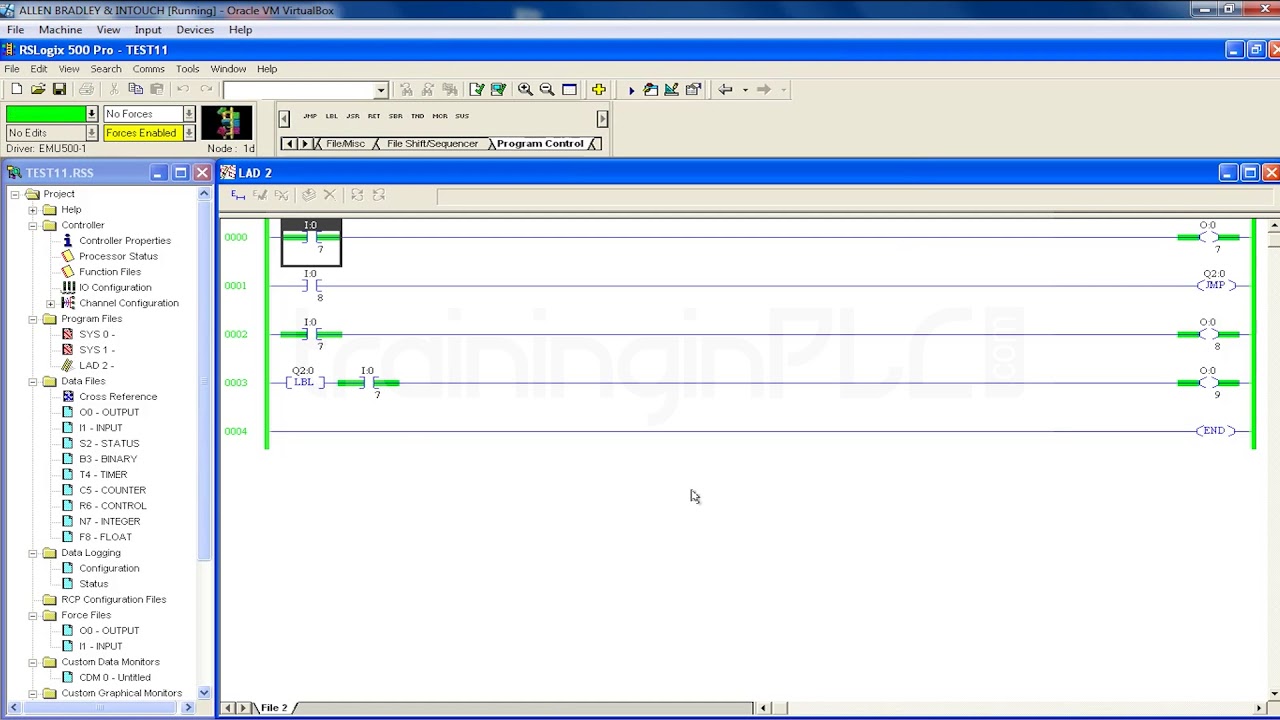This screenshot has height=720, width=1280.
Task: Insert a RET instruction
Action: (374, 116)
